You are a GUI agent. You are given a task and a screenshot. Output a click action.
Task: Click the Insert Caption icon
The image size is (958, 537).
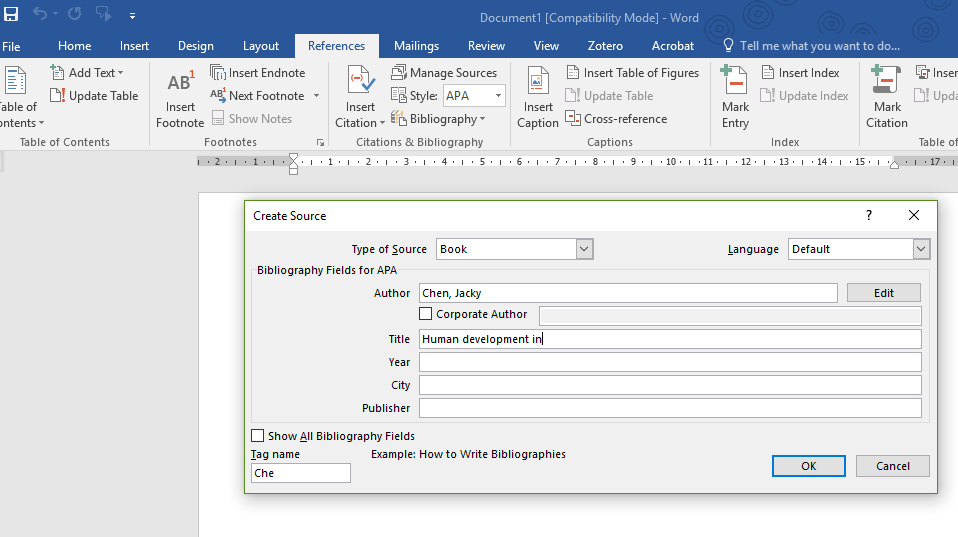[538, 82]
